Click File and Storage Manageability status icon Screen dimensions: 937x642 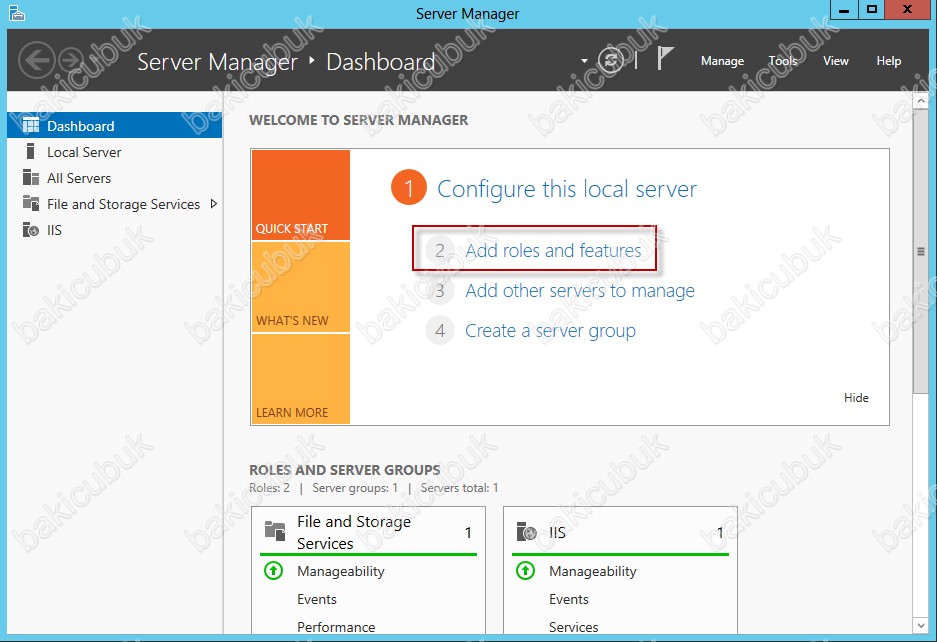point(273,571)
